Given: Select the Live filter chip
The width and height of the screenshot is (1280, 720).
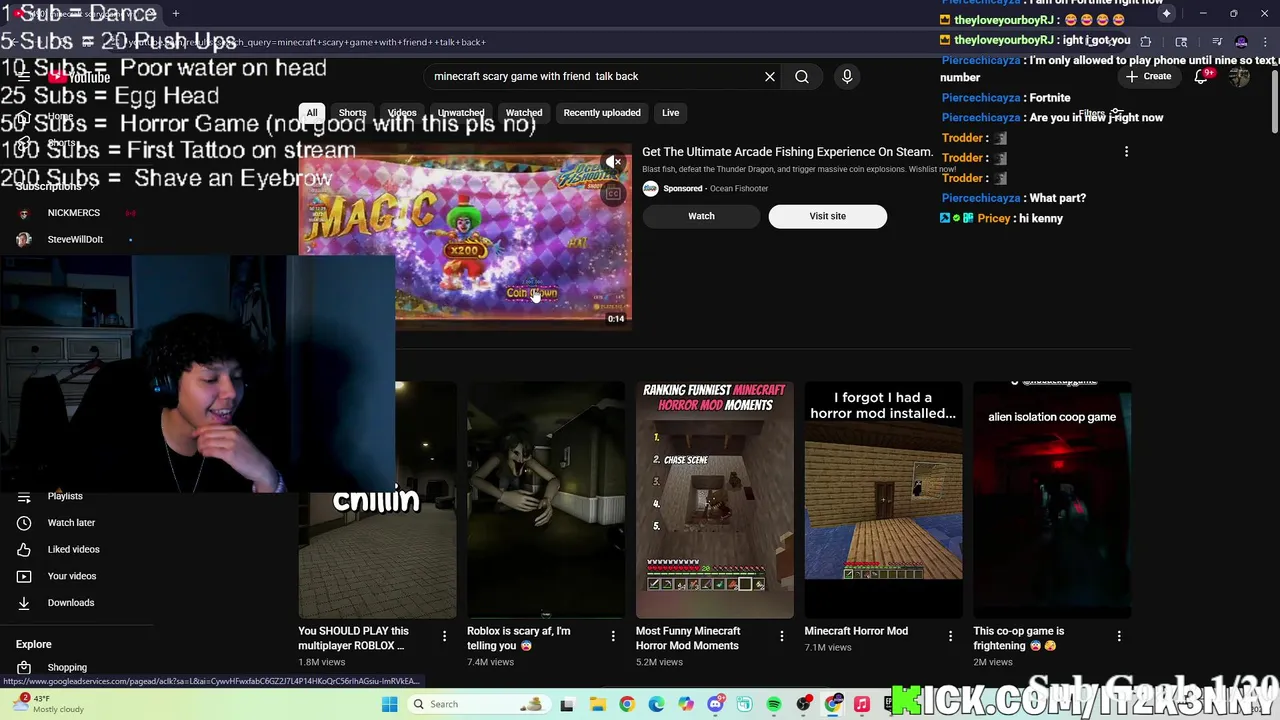Looking at the screenshot, I should pos(670,113).
